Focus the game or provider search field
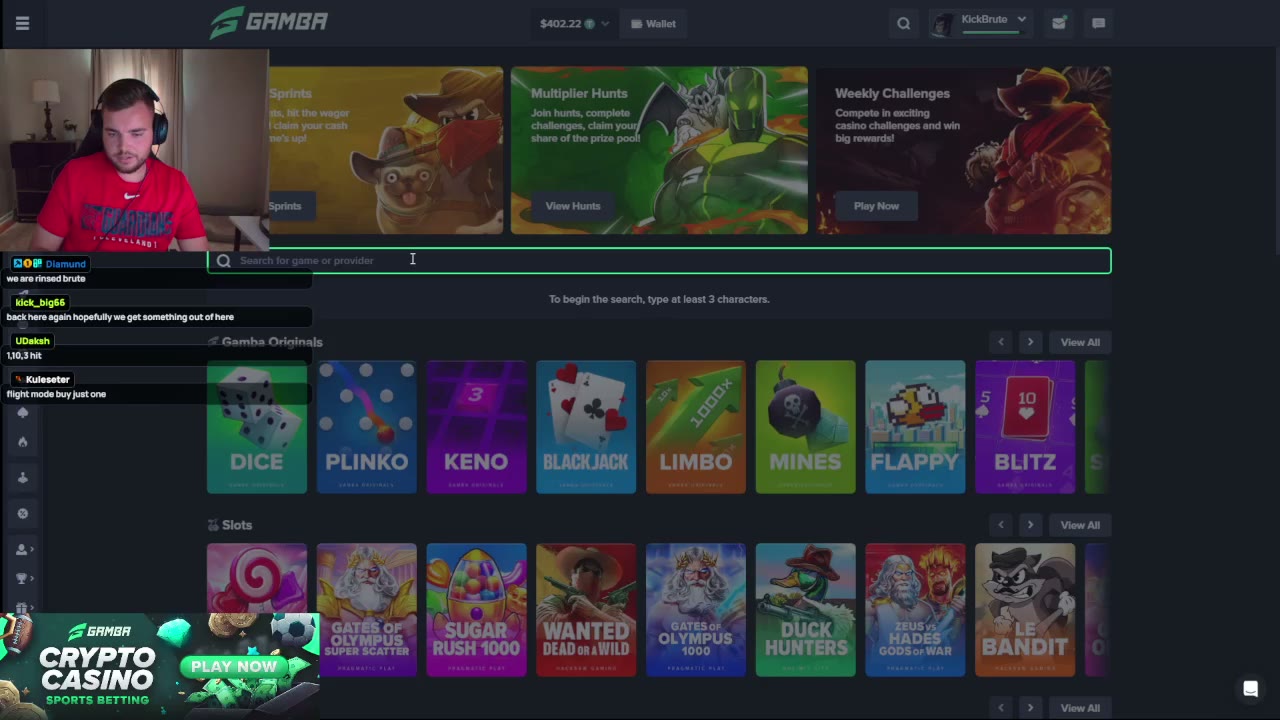Screen dimensions: 1280x720 coord(659,261)
